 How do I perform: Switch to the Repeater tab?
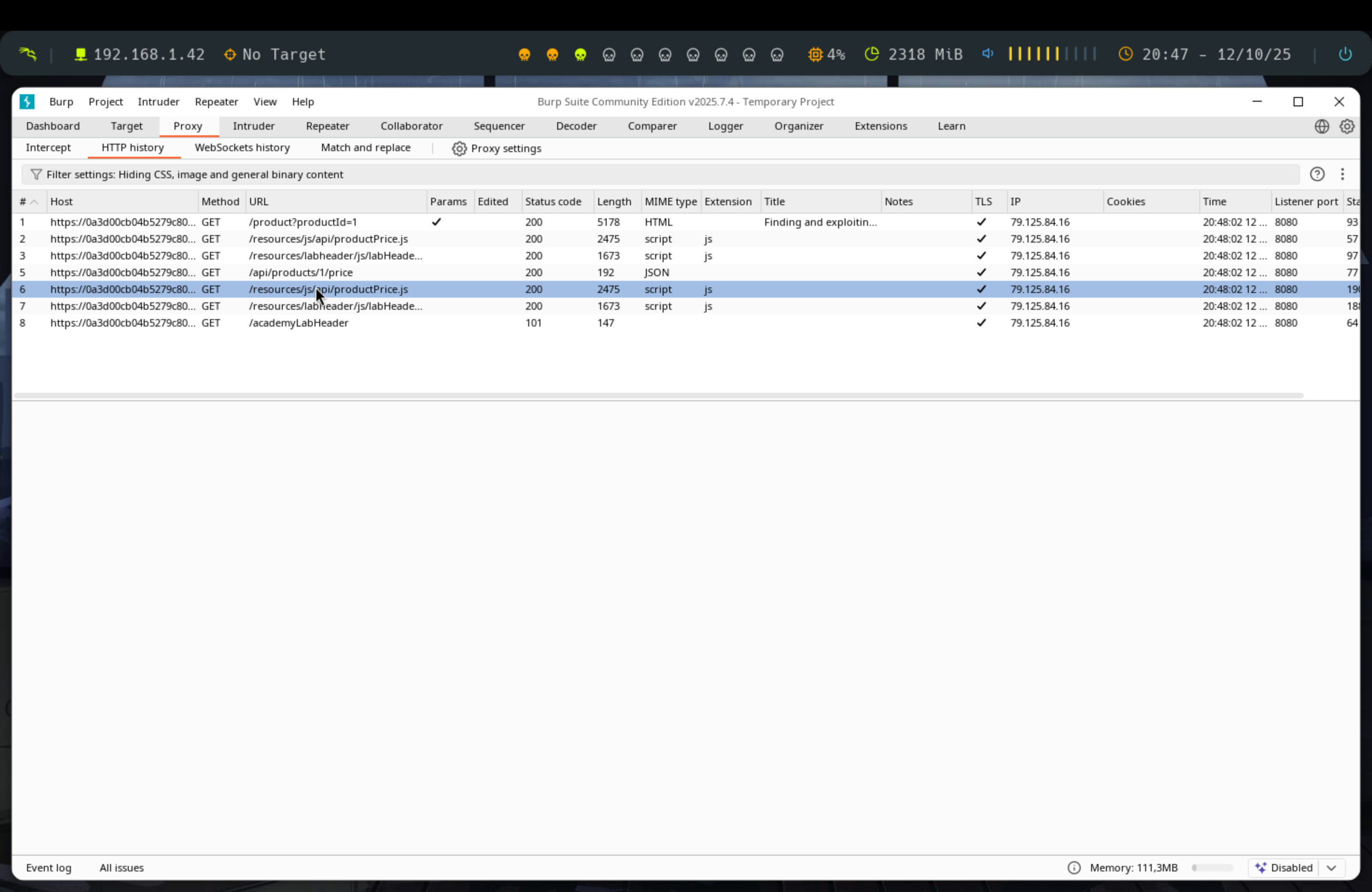click(328, 126)
